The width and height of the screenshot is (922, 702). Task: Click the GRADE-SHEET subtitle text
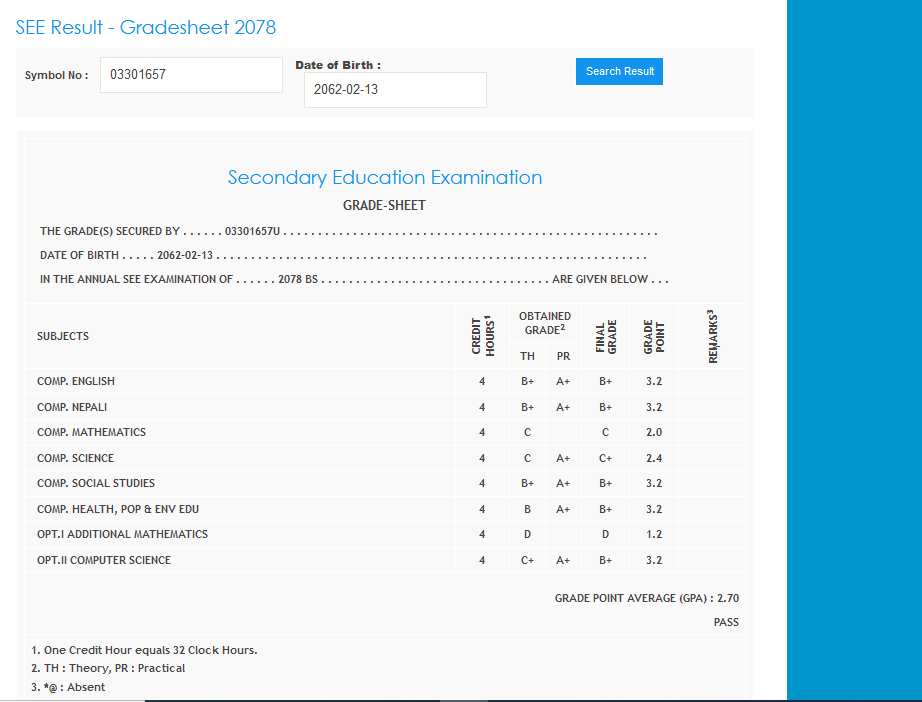tap(384, 206)
